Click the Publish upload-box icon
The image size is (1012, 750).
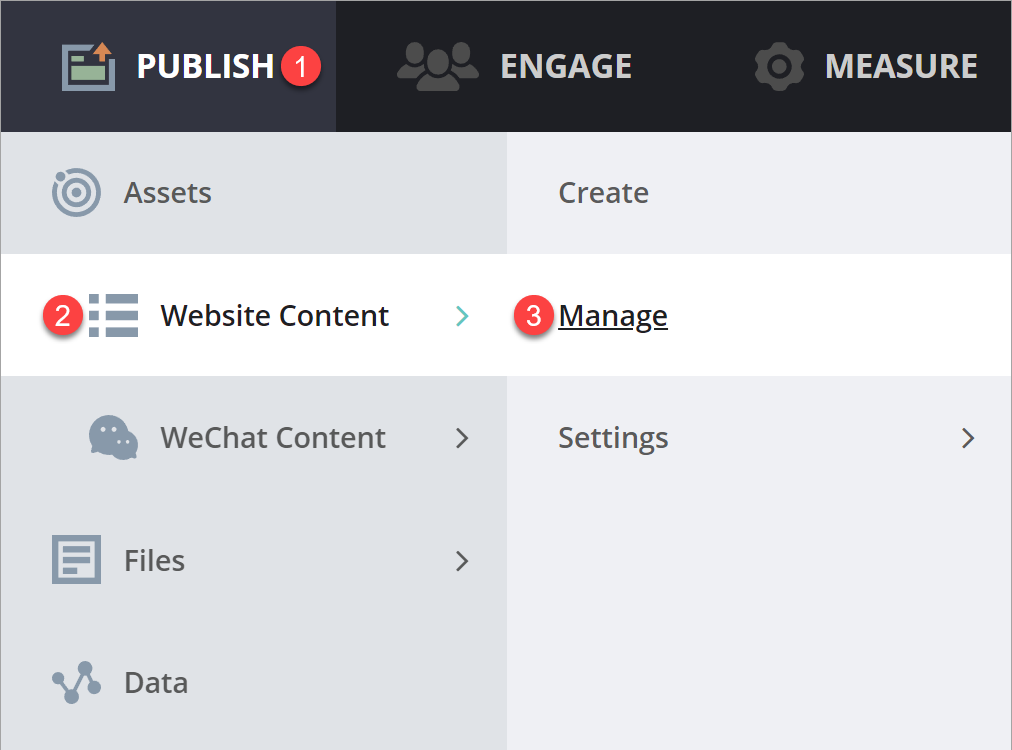[88, 66]
